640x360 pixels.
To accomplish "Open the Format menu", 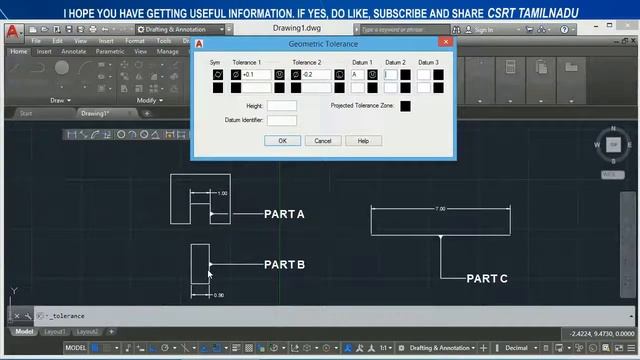I will tap(135, 41).
